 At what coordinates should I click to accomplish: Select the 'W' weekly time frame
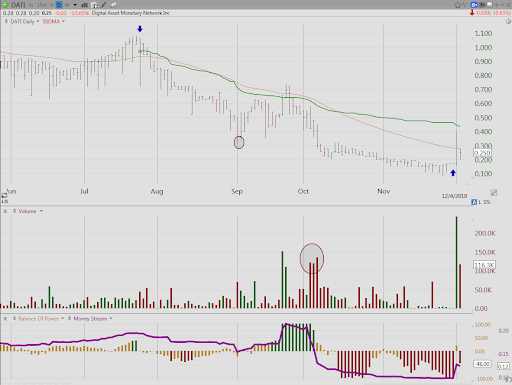pos(67,5)
